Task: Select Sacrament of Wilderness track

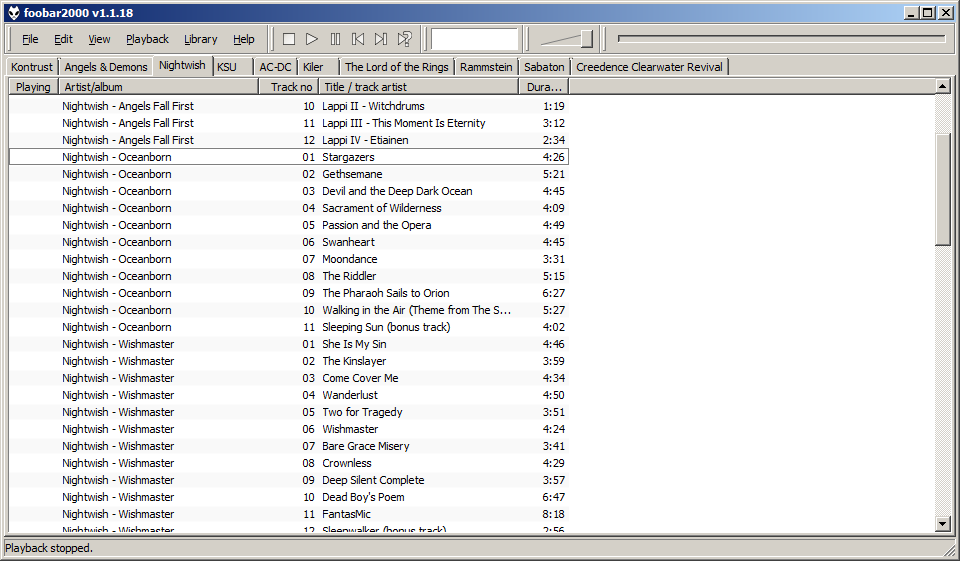Action: (289, 208)
